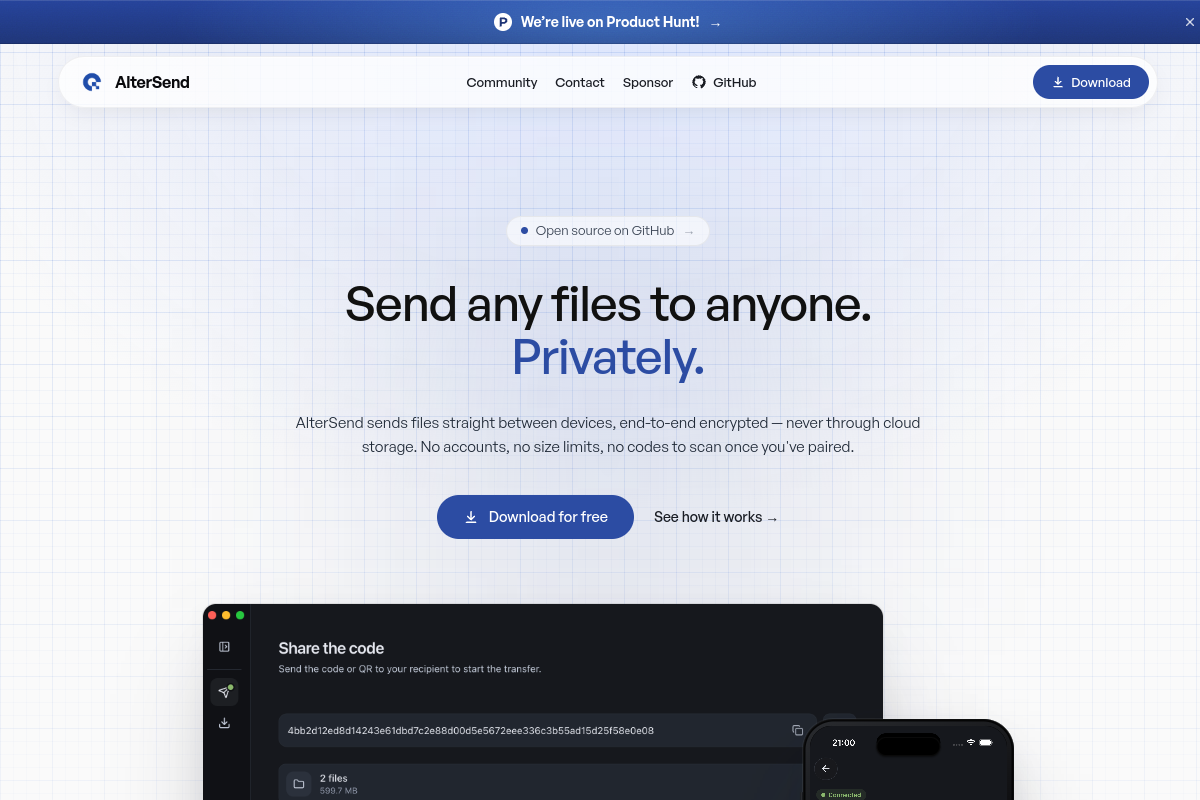Toggle the sidebar panel icon in app preview
The width and height of the screenshot is (1200, 800).
click(225, 647)
